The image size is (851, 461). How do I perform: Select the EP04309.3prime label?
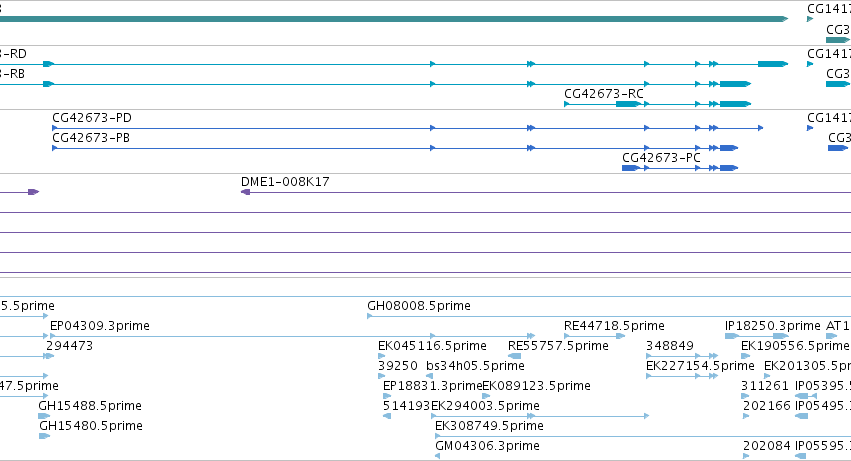coord(100,326)
